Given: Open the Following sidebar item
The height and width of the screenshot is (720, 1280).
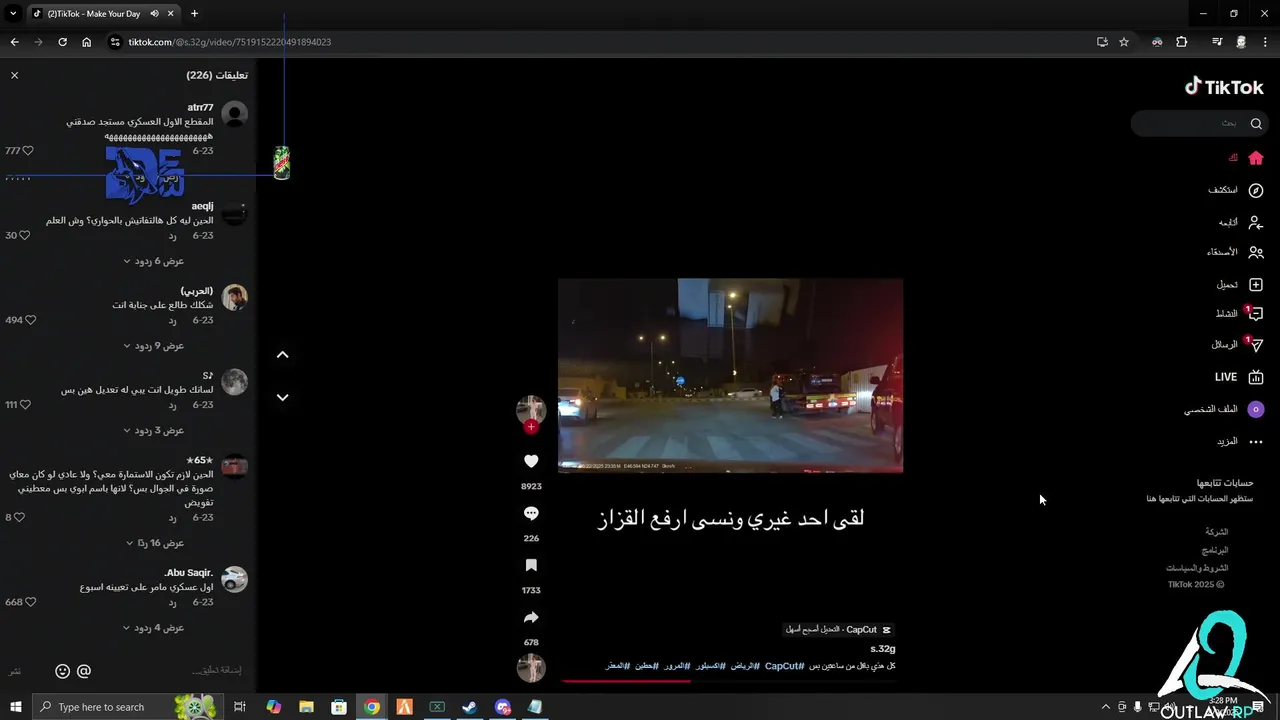Looking at the screenshot, I should (1241, 222).
